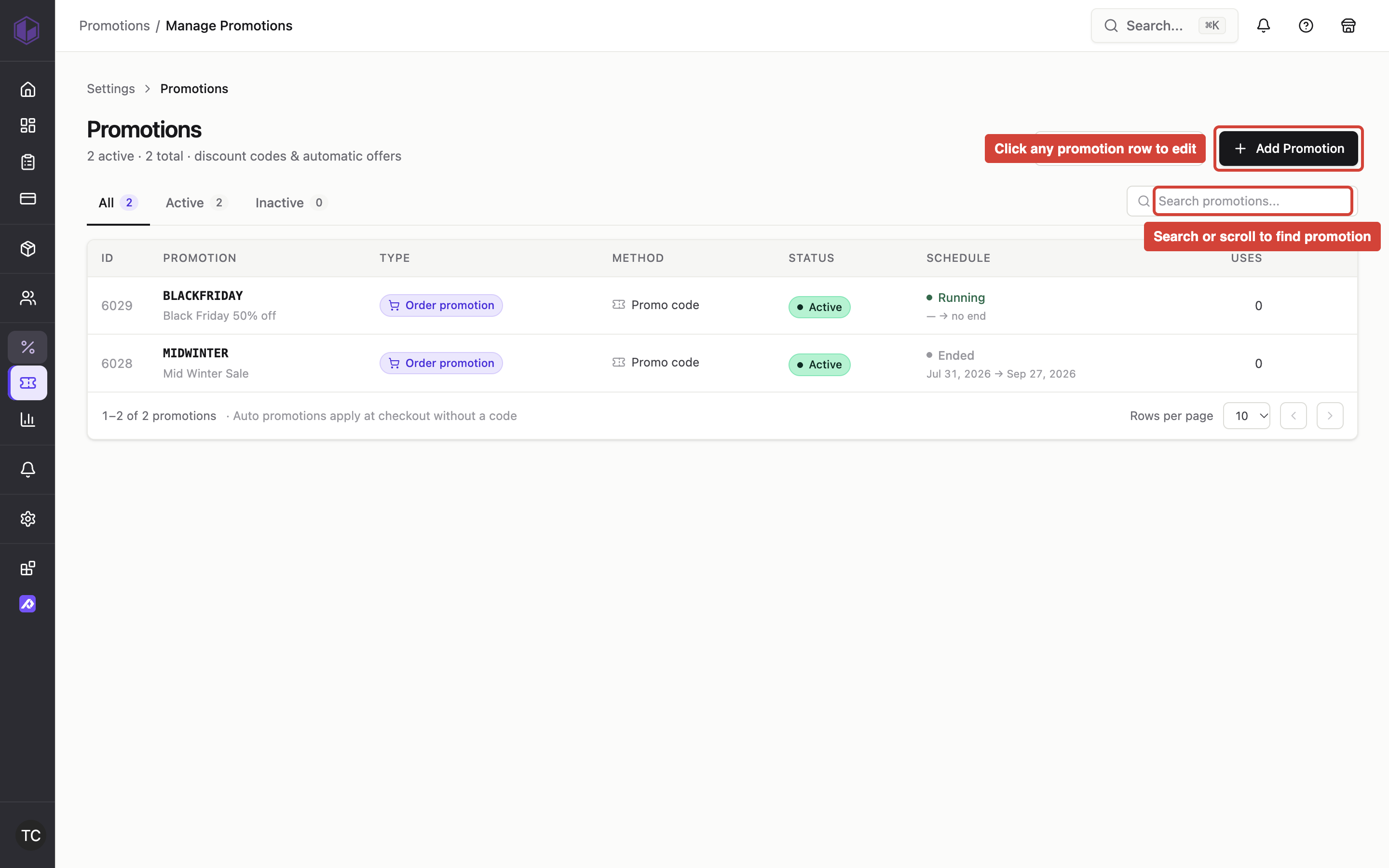Open the orders clipboard icon in sidebar
1389x868 pixels.
27,162
